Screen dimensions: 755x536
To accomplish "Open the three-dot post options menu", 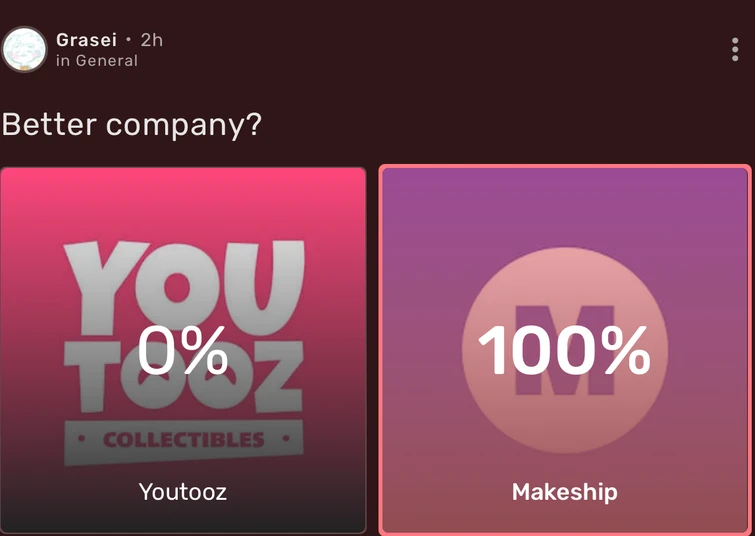I will pyautogui.click(x=735, y=50).
